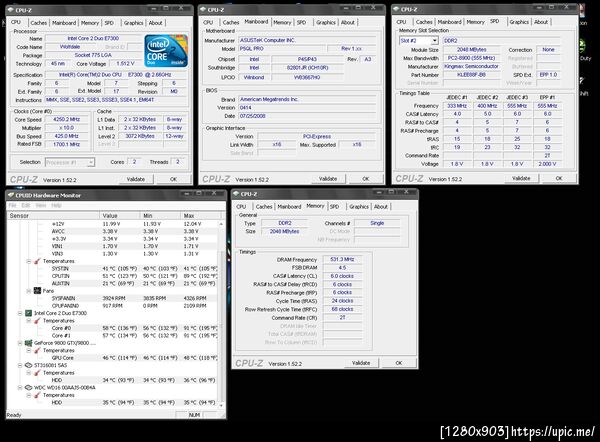
Task: Open CPU tab in the Mainboard window
Action: tap(208, 23)
